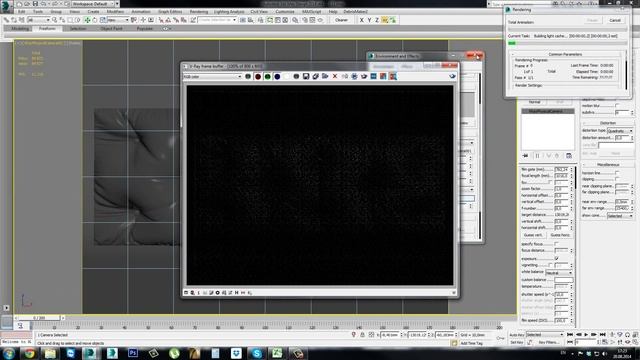Open the Modifiers menu
Image resolution: width=640 pixels, height=360 pixels.
(115, 12)
